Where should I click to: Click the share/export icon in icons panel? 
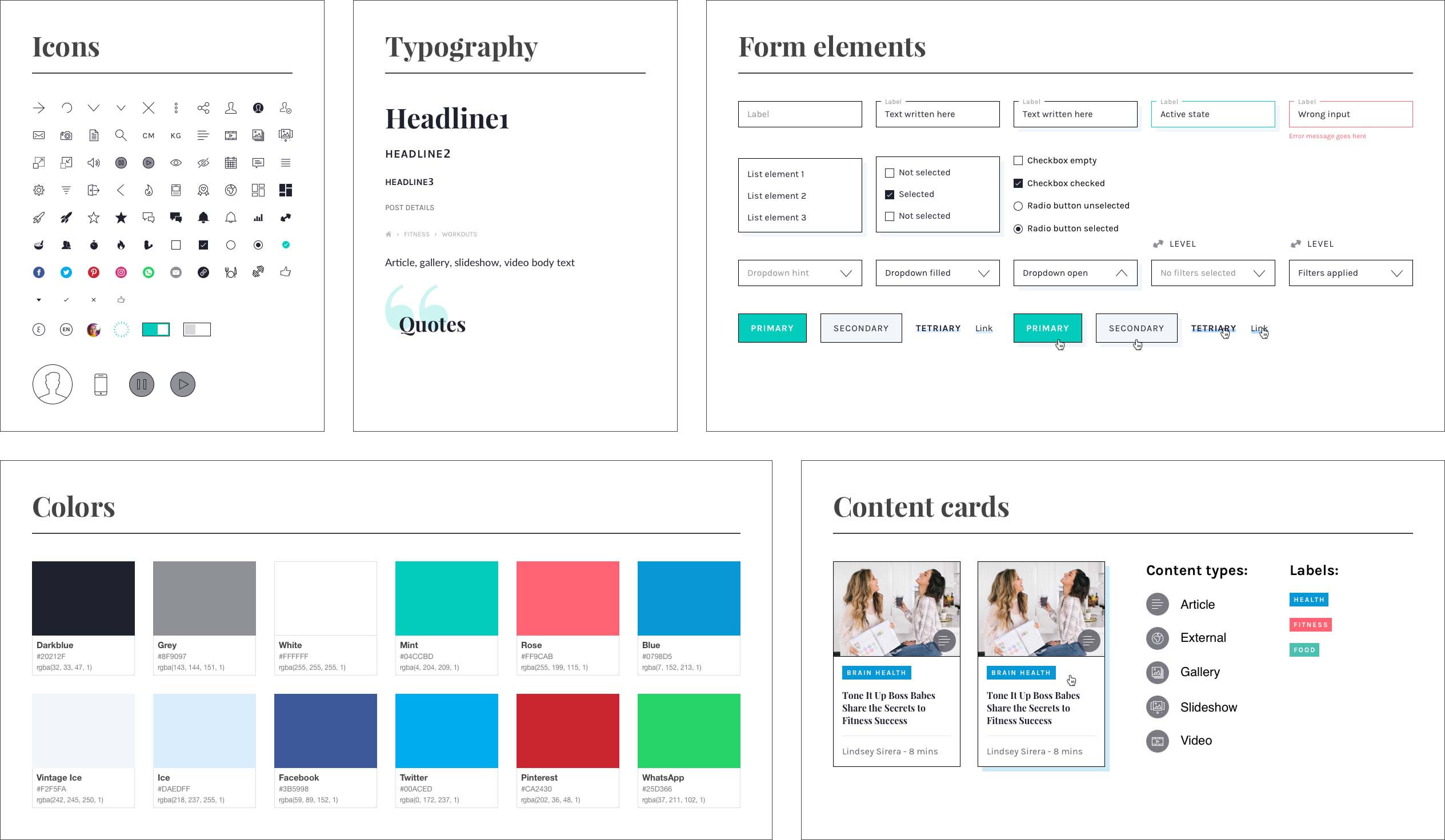(x=203, y=108)
